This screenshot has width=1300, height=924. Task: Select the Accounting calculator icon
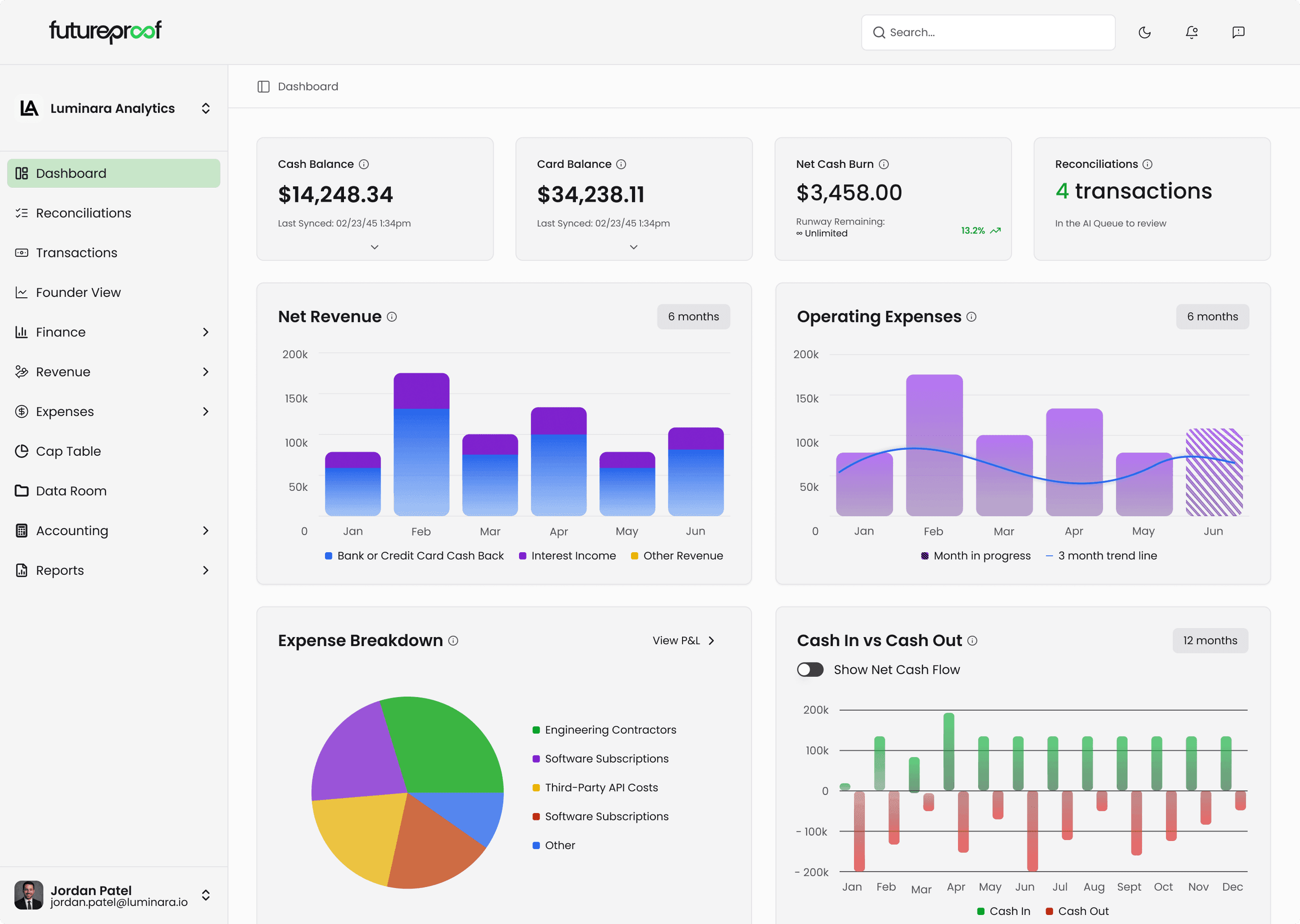[21, 530]
